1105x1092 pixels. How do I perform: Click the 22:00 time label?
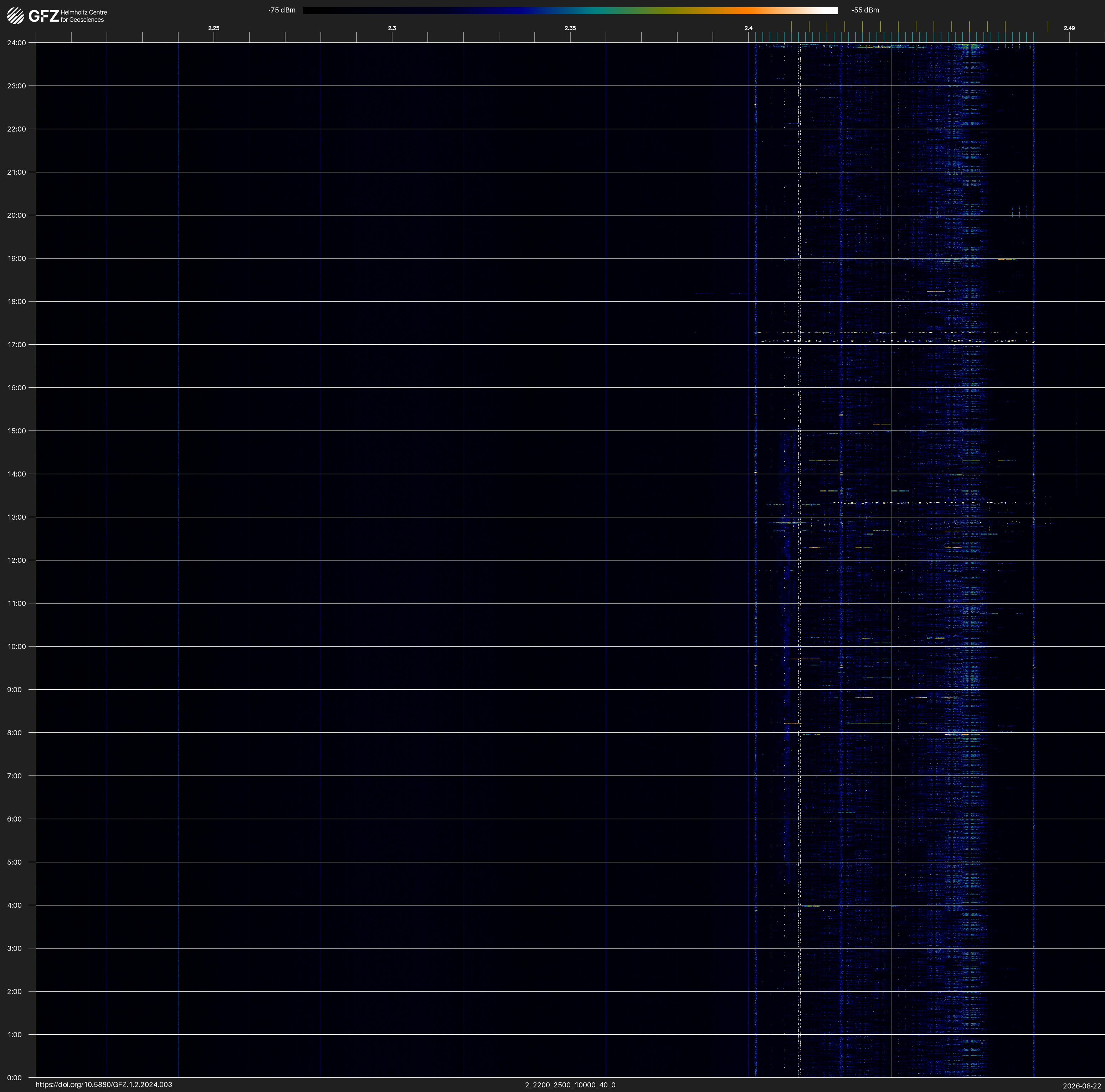(x=17, y=129)
